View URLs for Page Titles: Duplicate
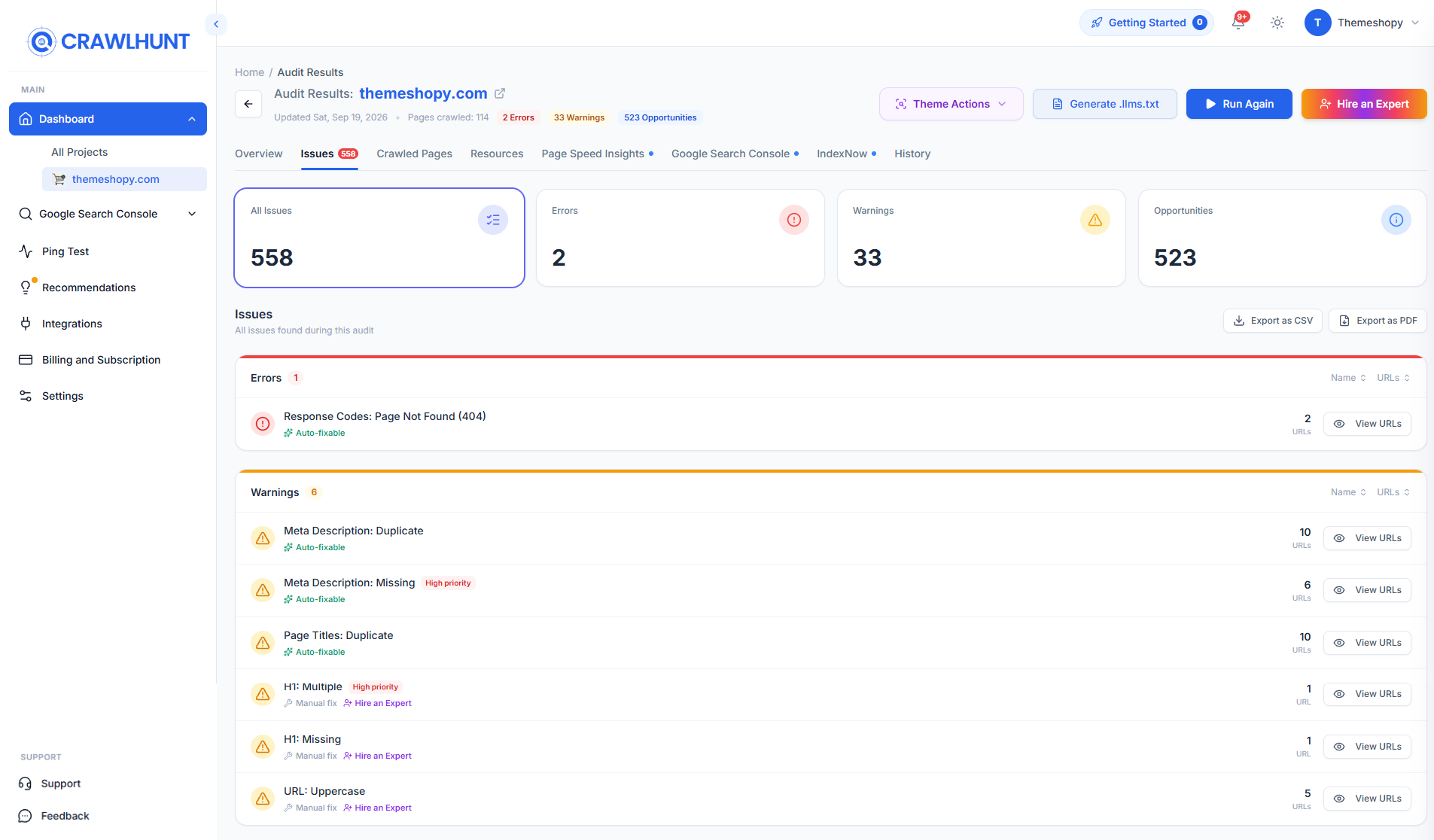 coord(1367,643)
